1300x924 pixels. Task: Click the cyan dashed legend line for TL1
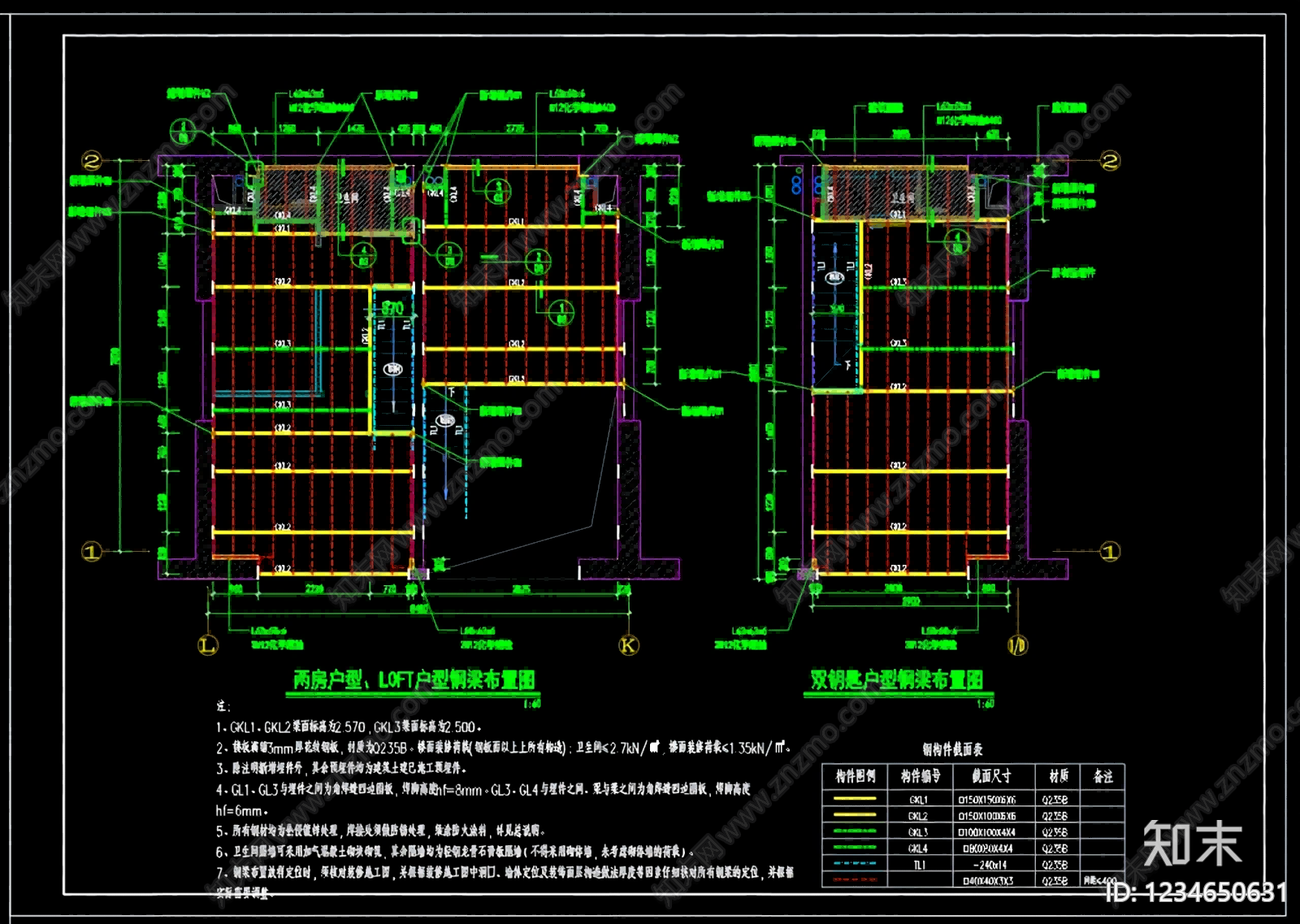[855, 865]
